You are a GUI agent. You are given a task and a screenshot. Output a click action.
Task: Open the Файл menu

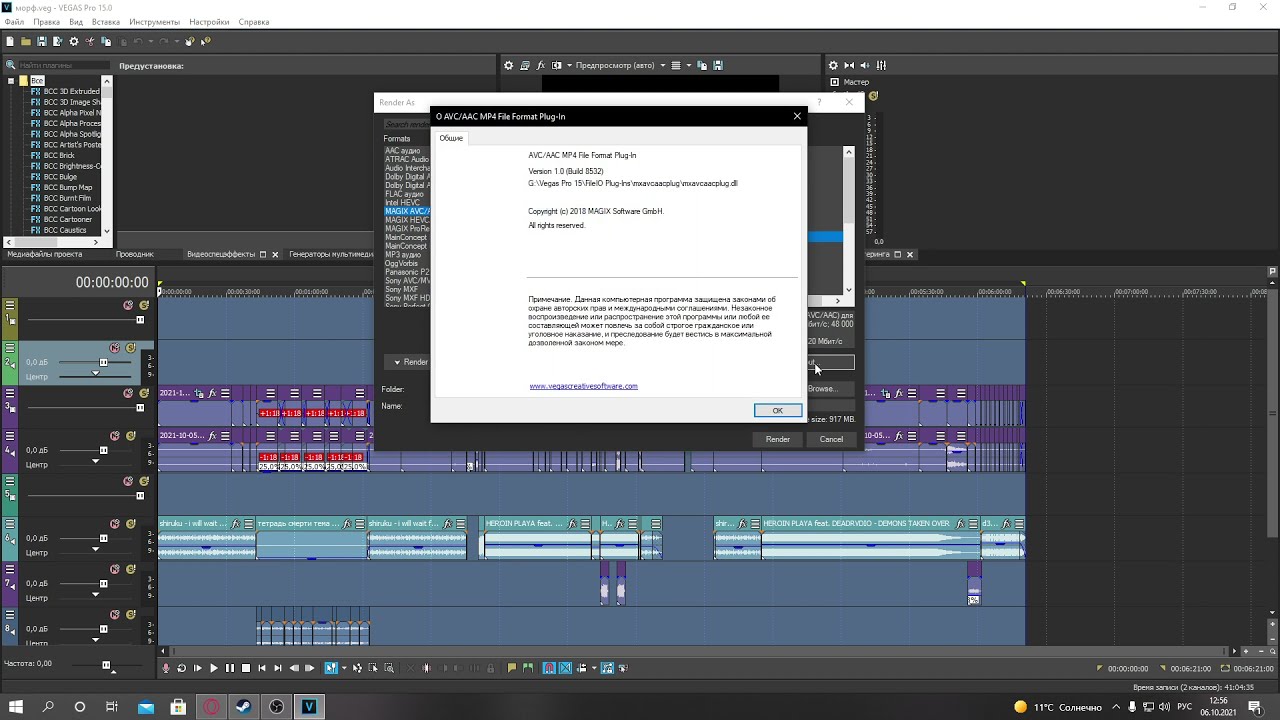pos(14,21)
